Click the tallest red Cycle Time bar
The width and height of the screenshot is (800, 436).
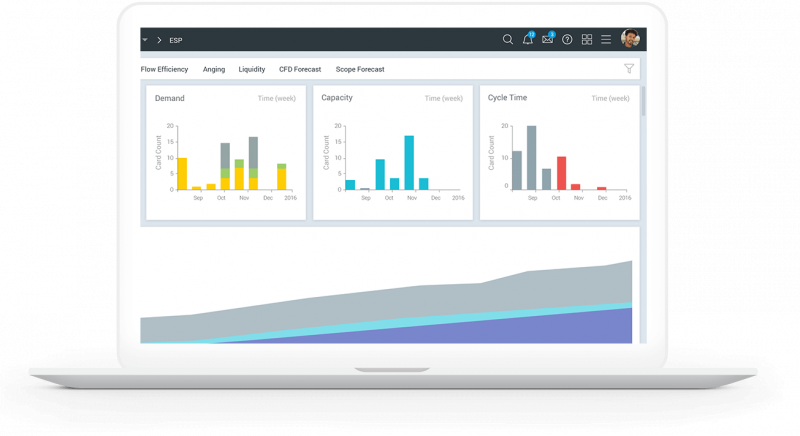coord(561,173)
